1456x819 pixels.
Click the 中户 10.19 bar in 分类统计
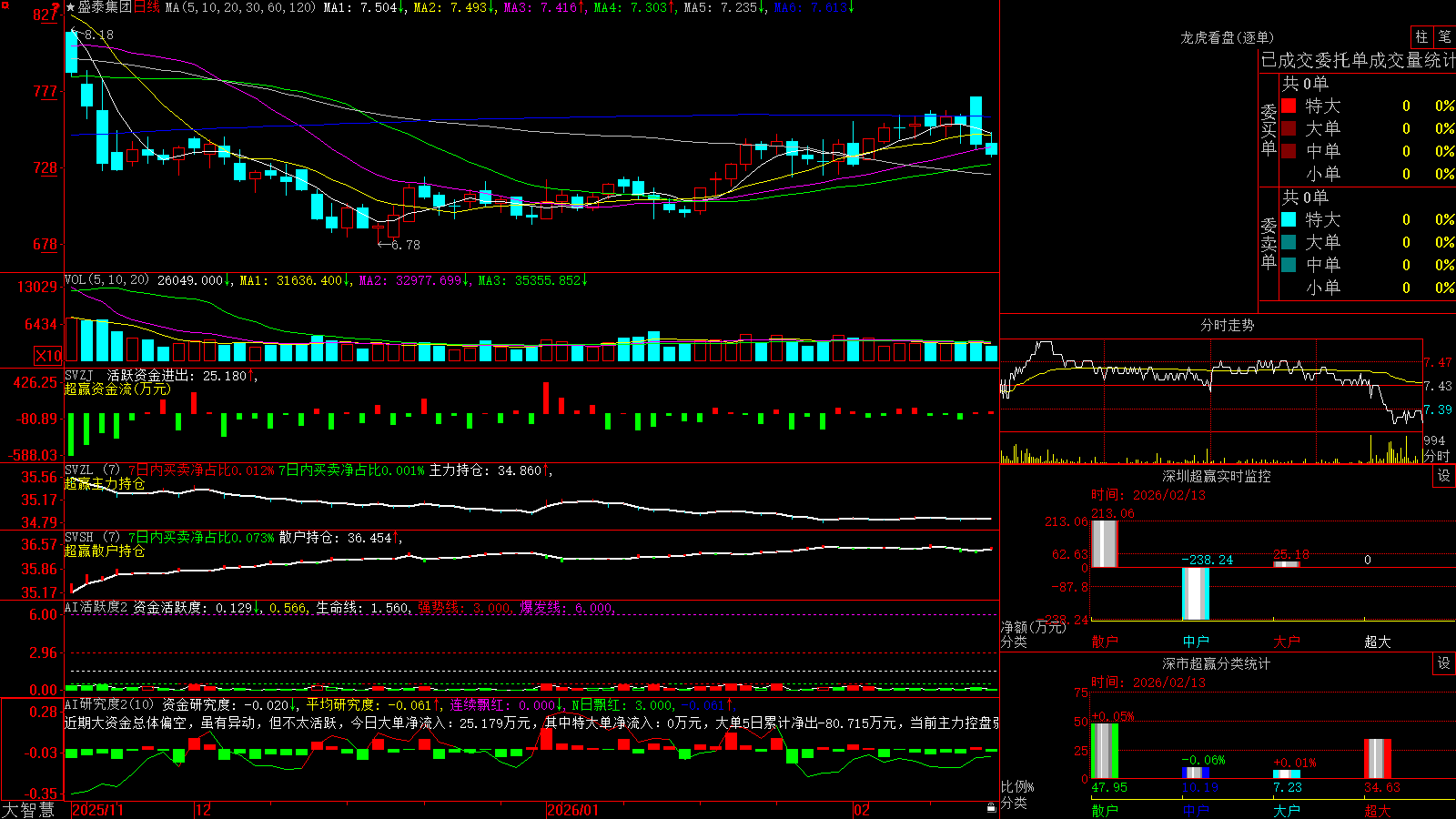coord(1196,773)
